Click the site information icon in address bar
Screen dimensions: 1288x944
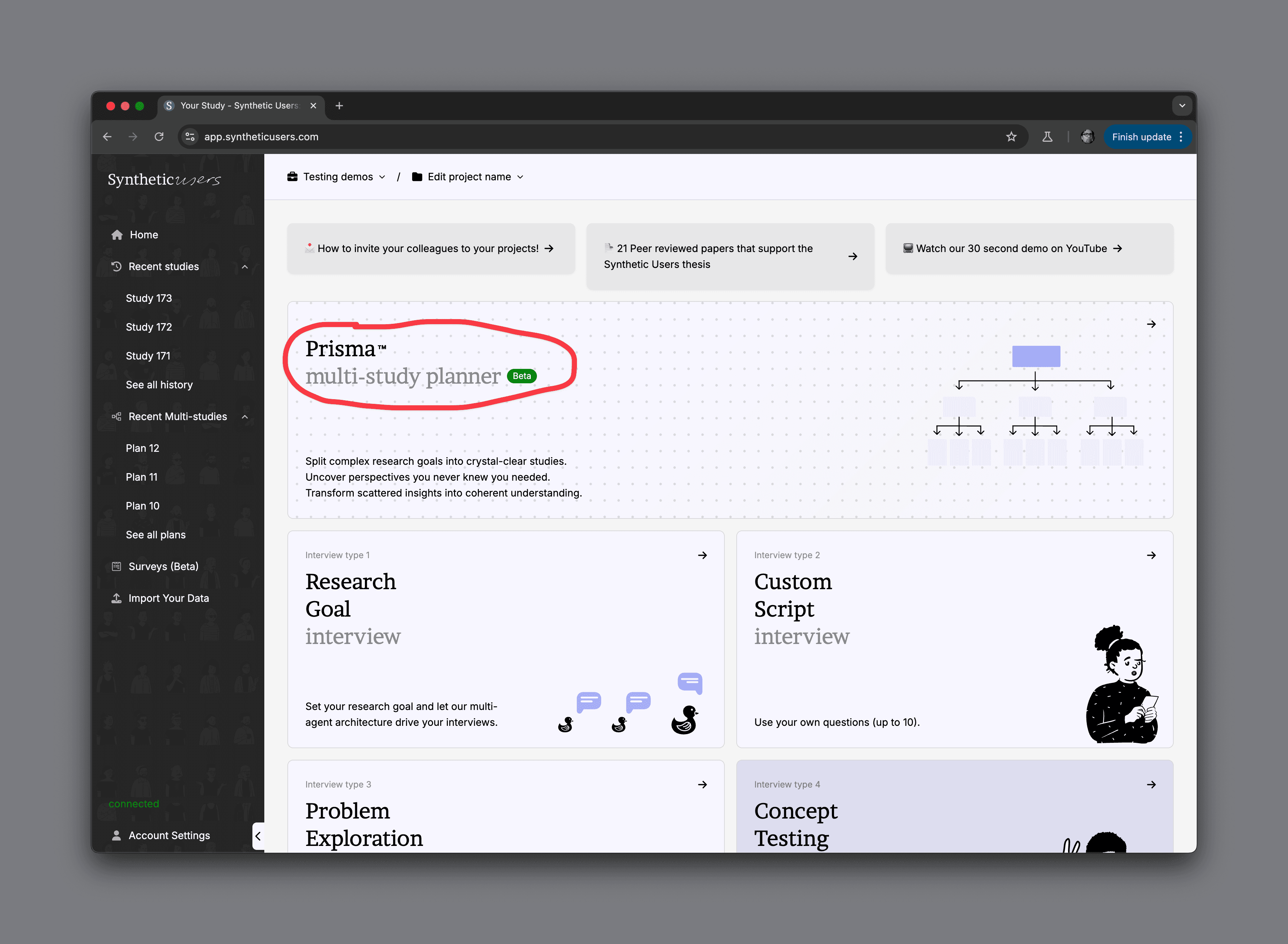point(190,137)
